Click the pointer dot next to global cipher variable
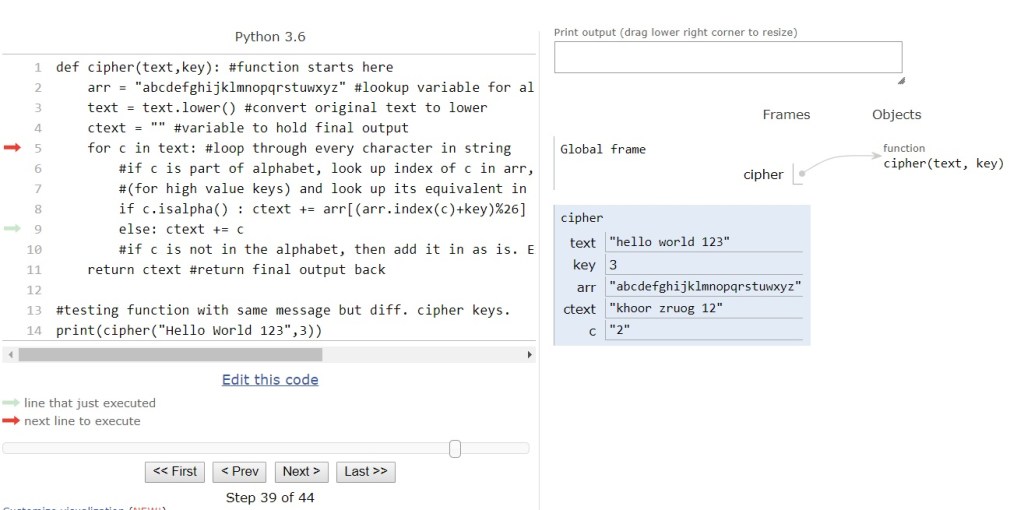This screenshot has height=510, width=1024. [x=802, y=174]
